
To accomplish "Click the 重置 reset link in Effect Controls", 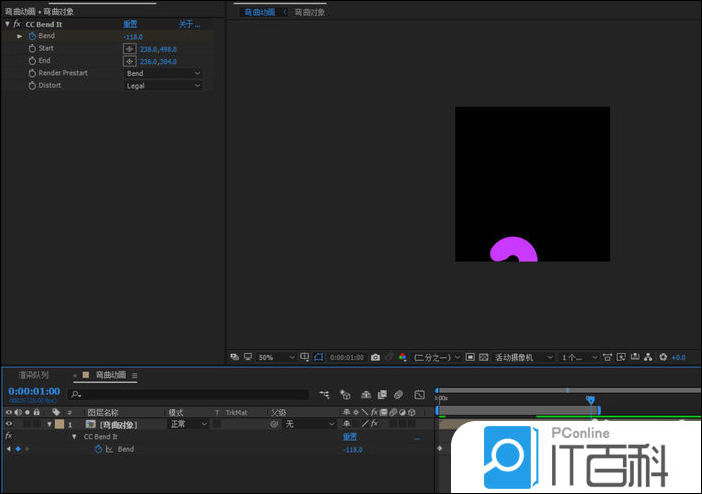I will point(130,23).
